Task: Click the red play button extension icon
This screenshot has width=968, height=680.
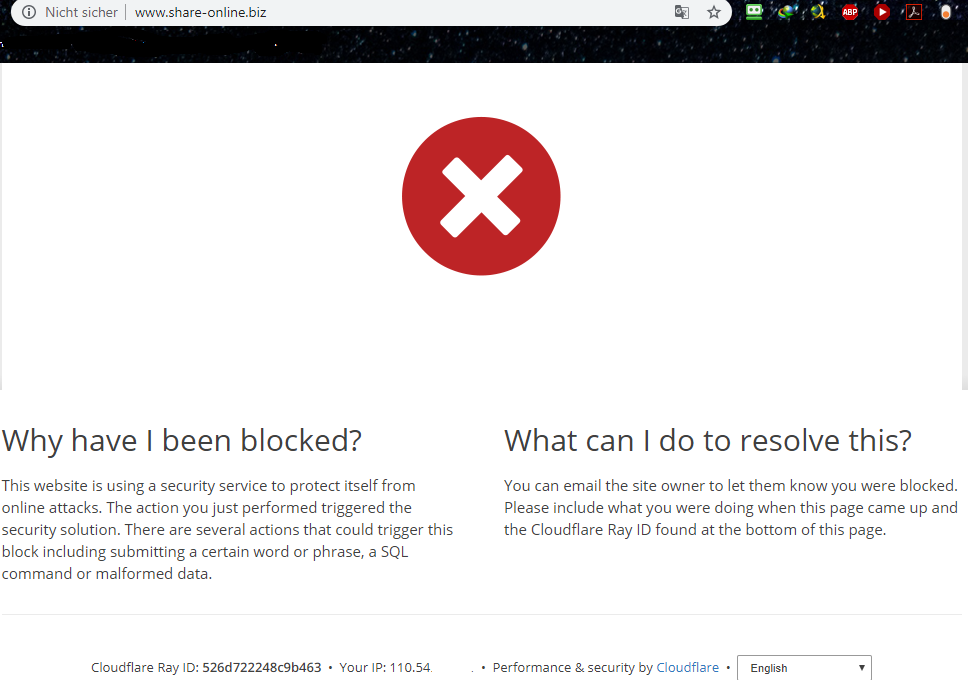Action: pos(881,12)
